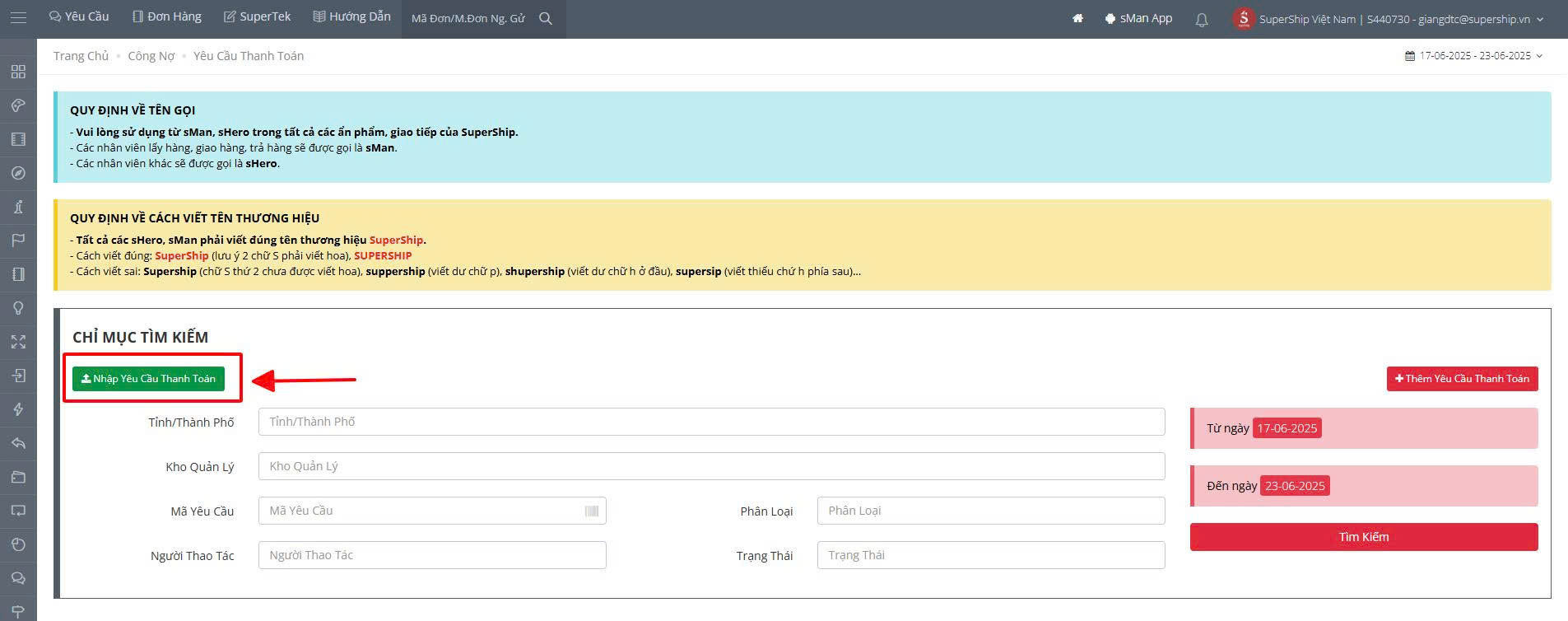This screenshot has height=621, width=1568.
Task: Open the film strip sidebar icon
Action: 18,139
